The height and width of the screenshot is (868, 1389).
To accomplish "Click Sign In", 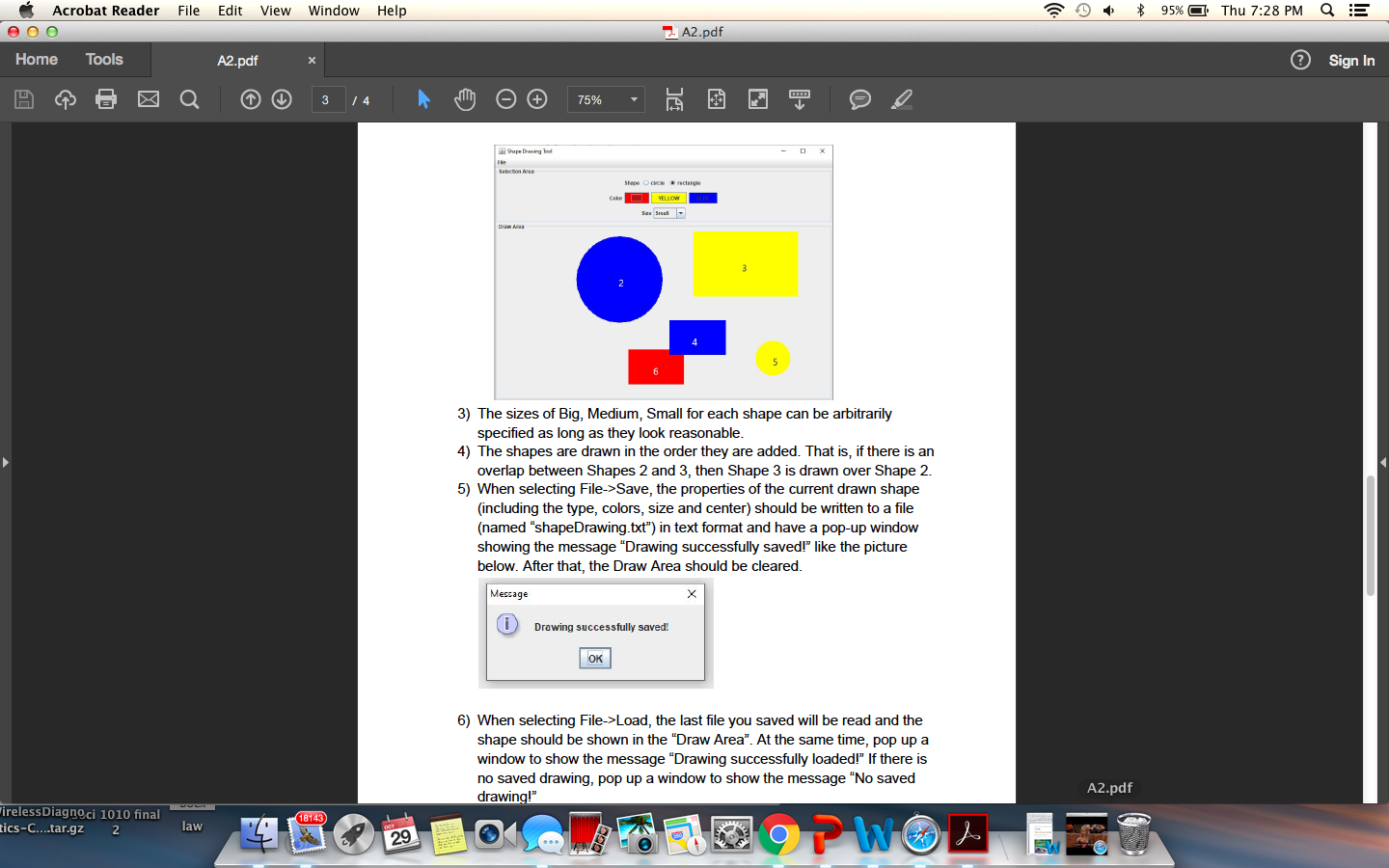I will coord(1350,60).
